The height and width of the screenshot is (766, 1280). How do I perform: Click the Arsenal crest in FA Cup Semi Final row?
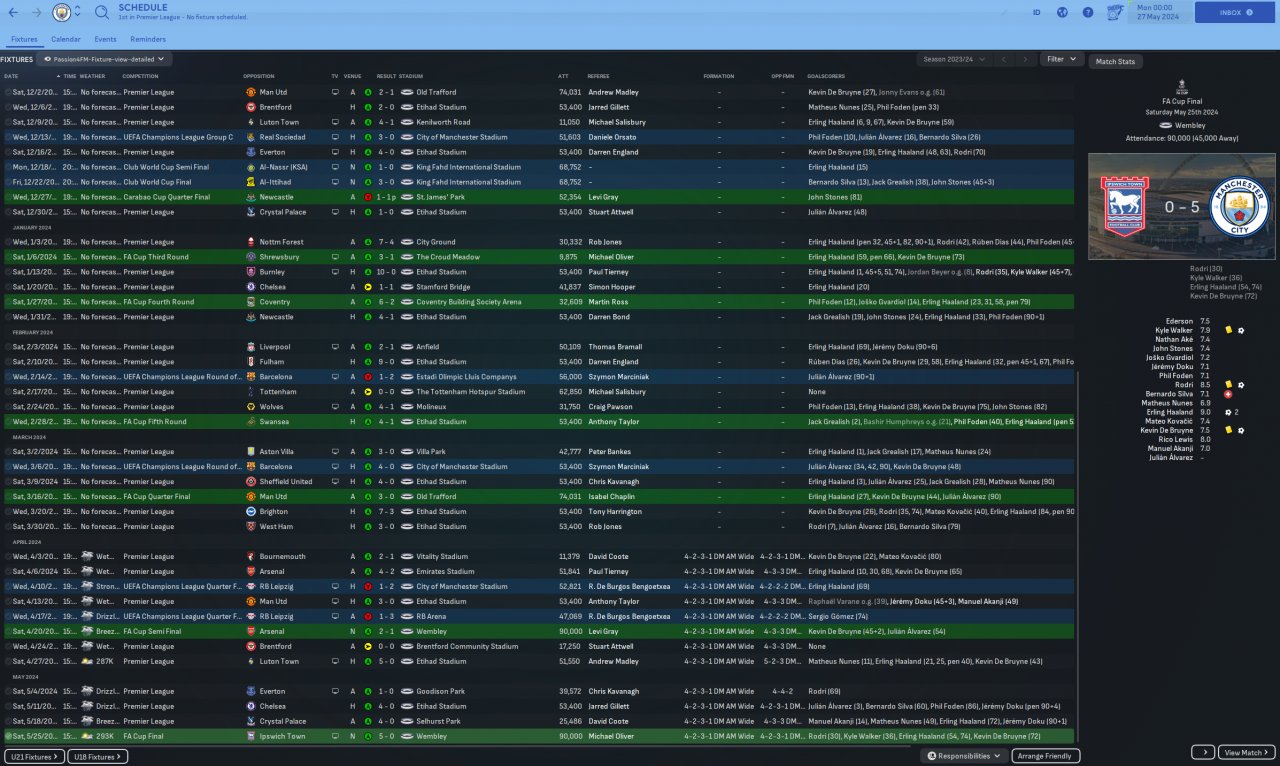251,631
